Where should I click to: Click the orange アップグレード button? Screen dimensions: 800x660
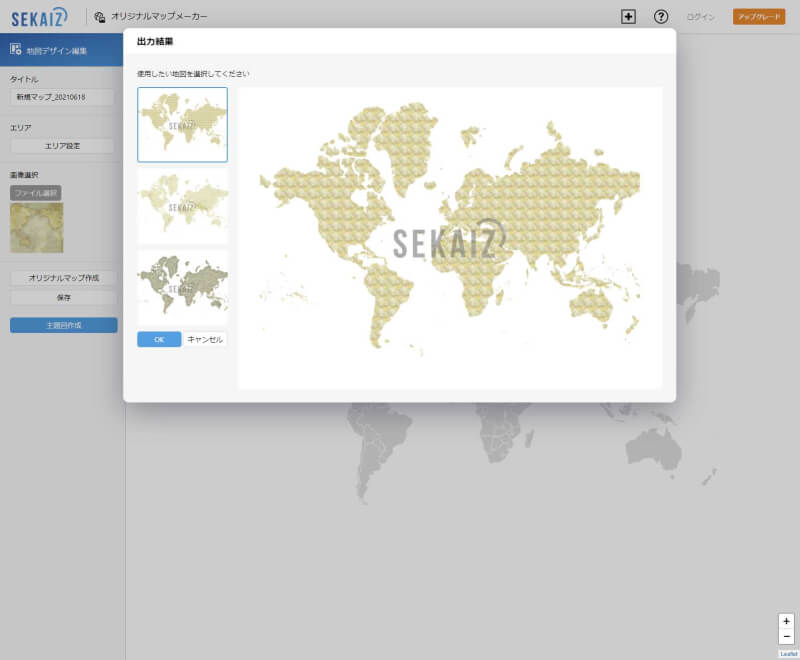point(758,17)
